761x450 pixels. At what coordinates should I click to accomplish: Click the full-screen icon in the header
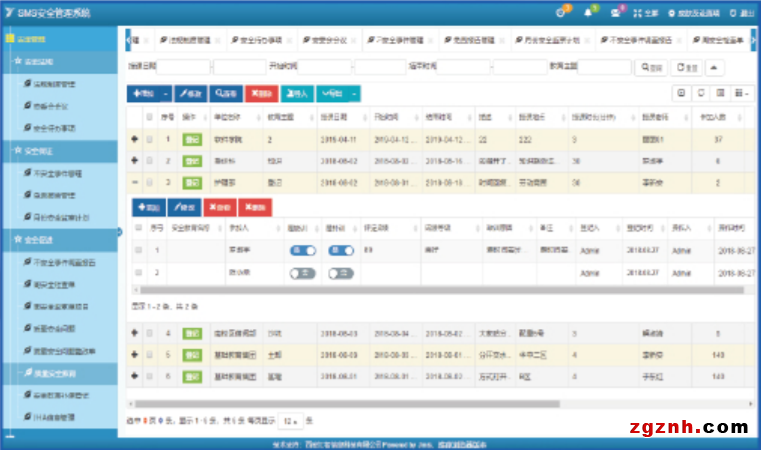(640, 12)
